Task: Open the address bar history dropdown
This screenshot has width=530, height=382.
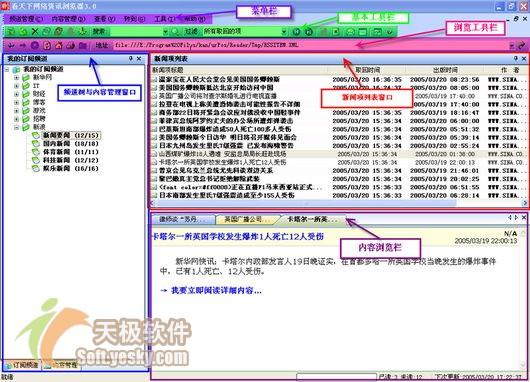Action: pos(512,45)
